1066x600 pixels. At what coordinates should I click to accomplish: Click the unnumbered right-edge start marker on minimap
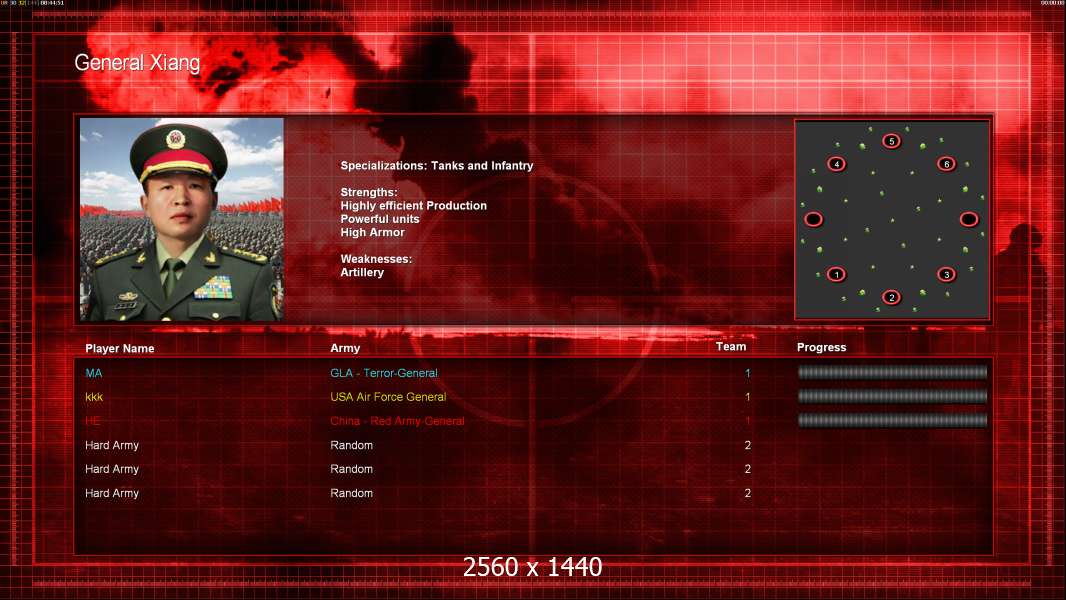point(969,219)
